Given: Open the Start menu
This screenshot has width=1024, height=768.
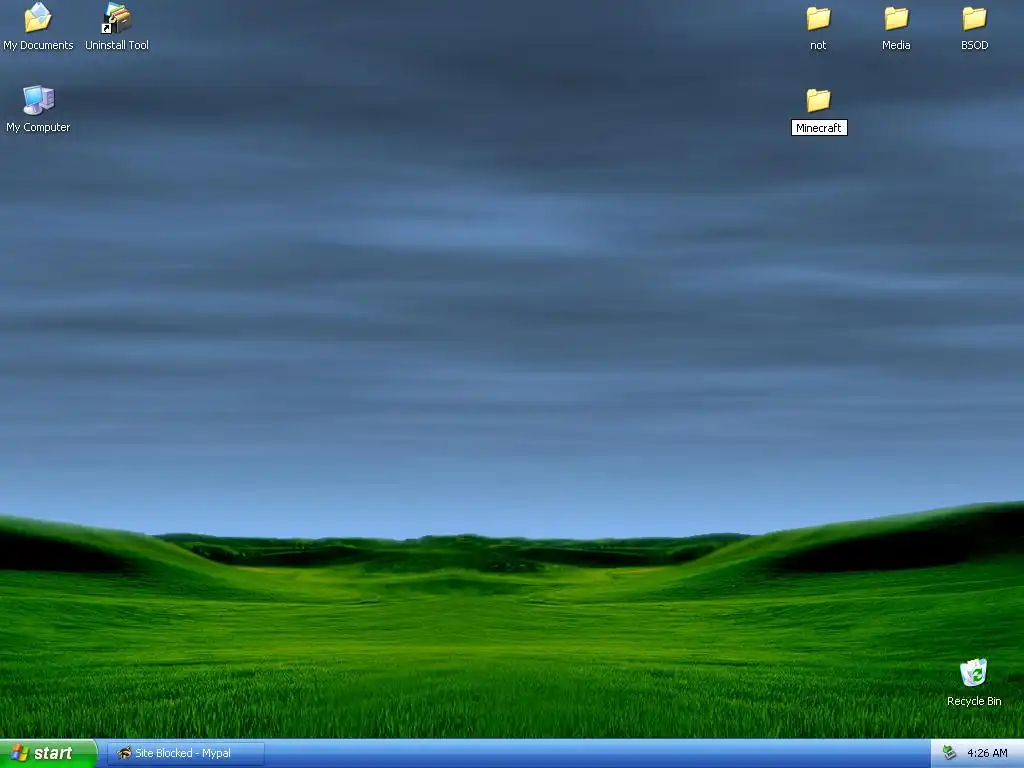Looking at the screenshot, I should (x=48, y=753).
